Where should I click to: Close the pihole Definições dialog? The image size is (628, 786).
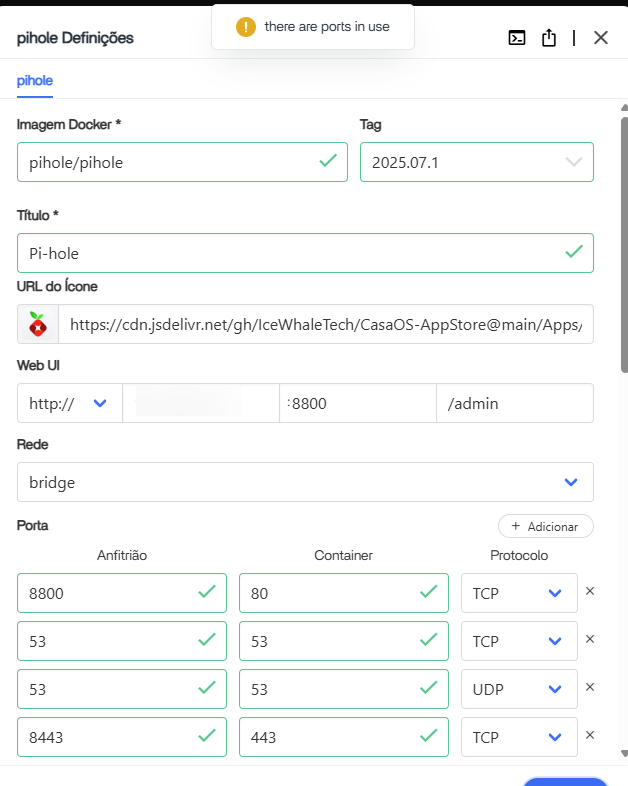[600, 38]
